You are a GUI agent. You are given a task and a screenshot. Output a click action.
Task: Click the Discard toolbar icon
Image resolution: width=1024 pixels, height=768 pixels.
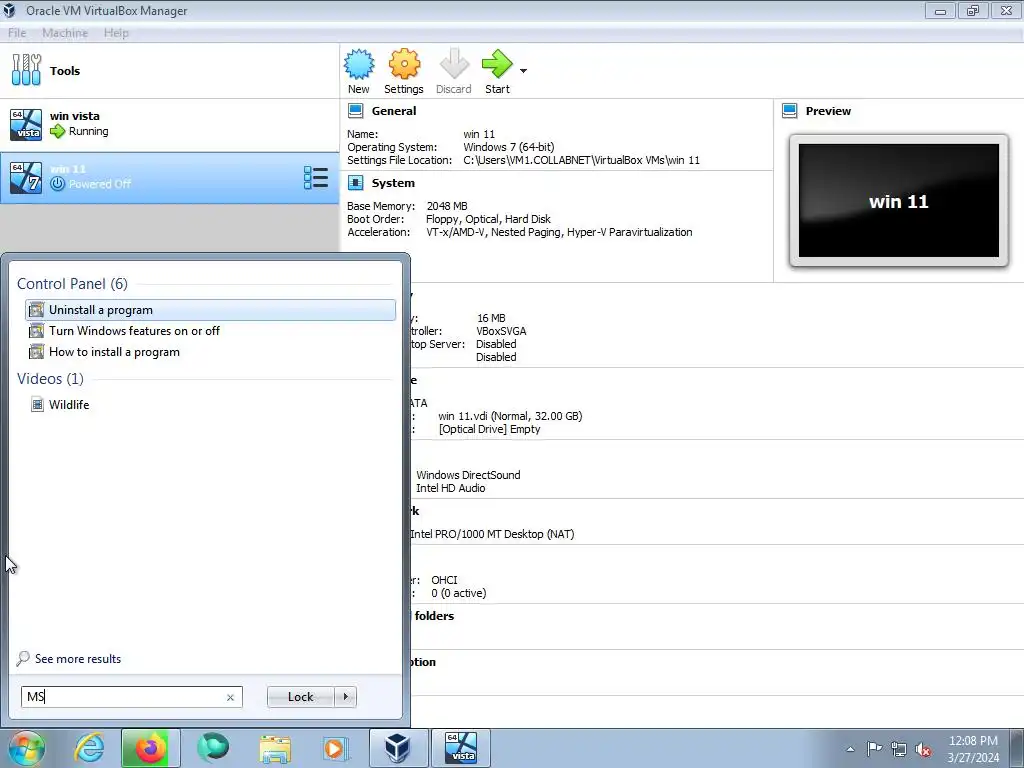point(454,64)
